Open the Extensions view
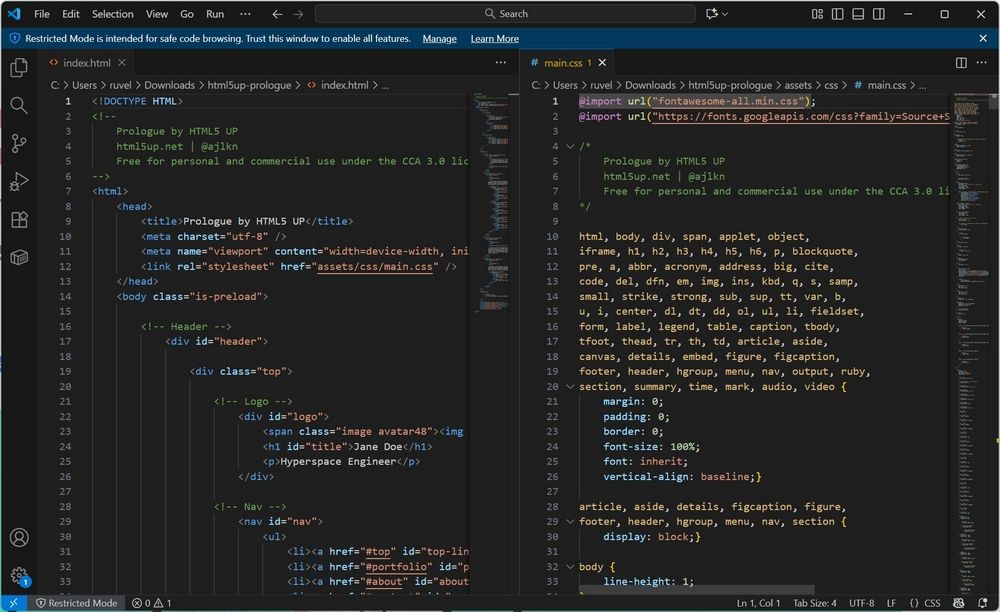The width and height of the screenshot is (1000, 612). click(18, 219)
